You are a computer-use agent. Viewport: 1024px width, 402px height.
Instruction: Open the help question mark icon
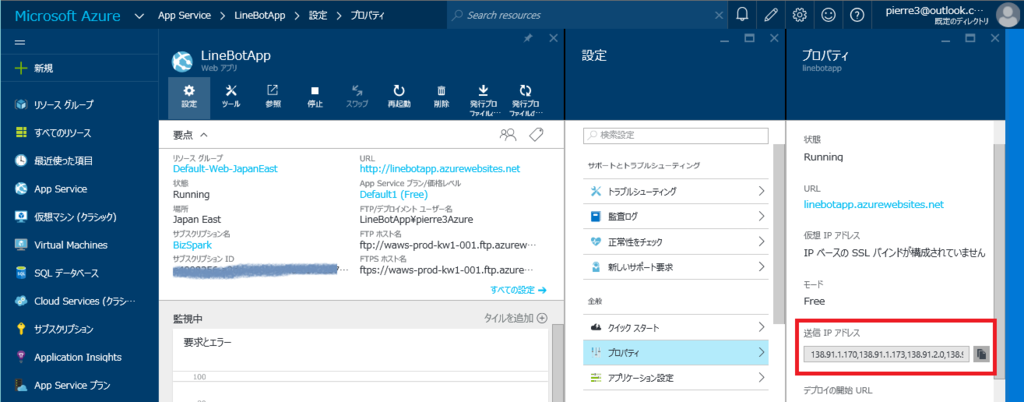coord(857,14)
